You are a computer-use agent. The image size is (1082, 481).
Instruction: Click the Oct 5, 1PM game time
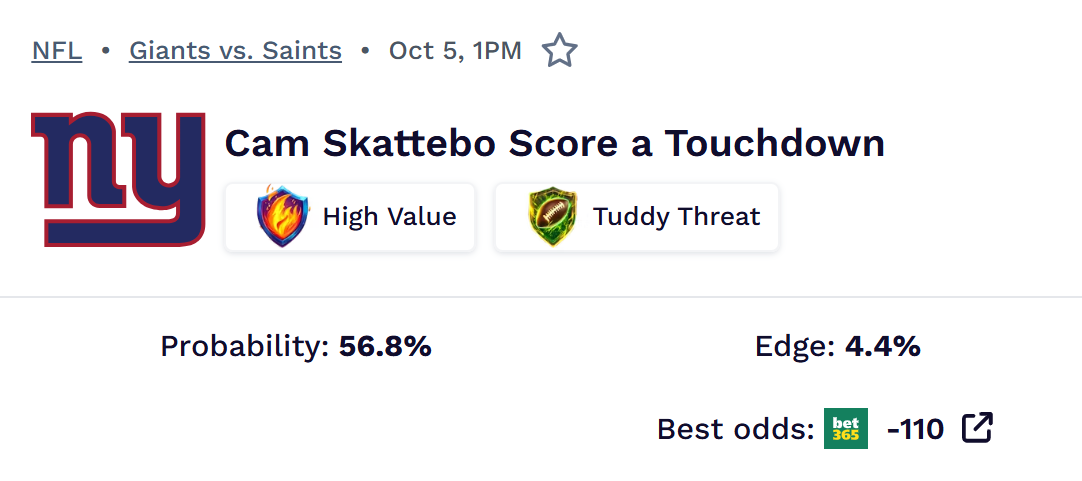pyautogui.click(x=455, y=50)
